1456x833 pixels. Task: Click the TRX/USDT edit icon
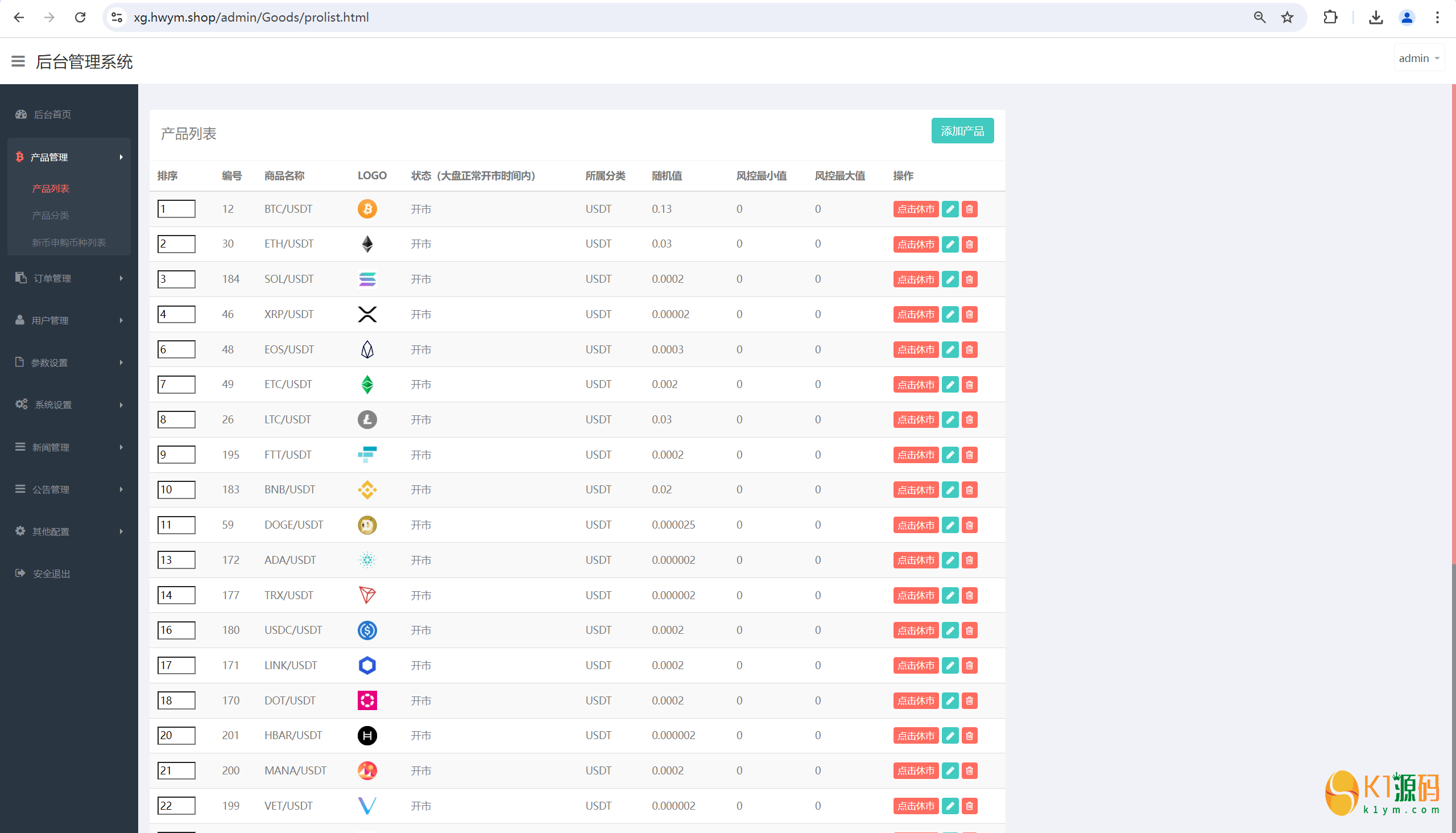[950, 595]
